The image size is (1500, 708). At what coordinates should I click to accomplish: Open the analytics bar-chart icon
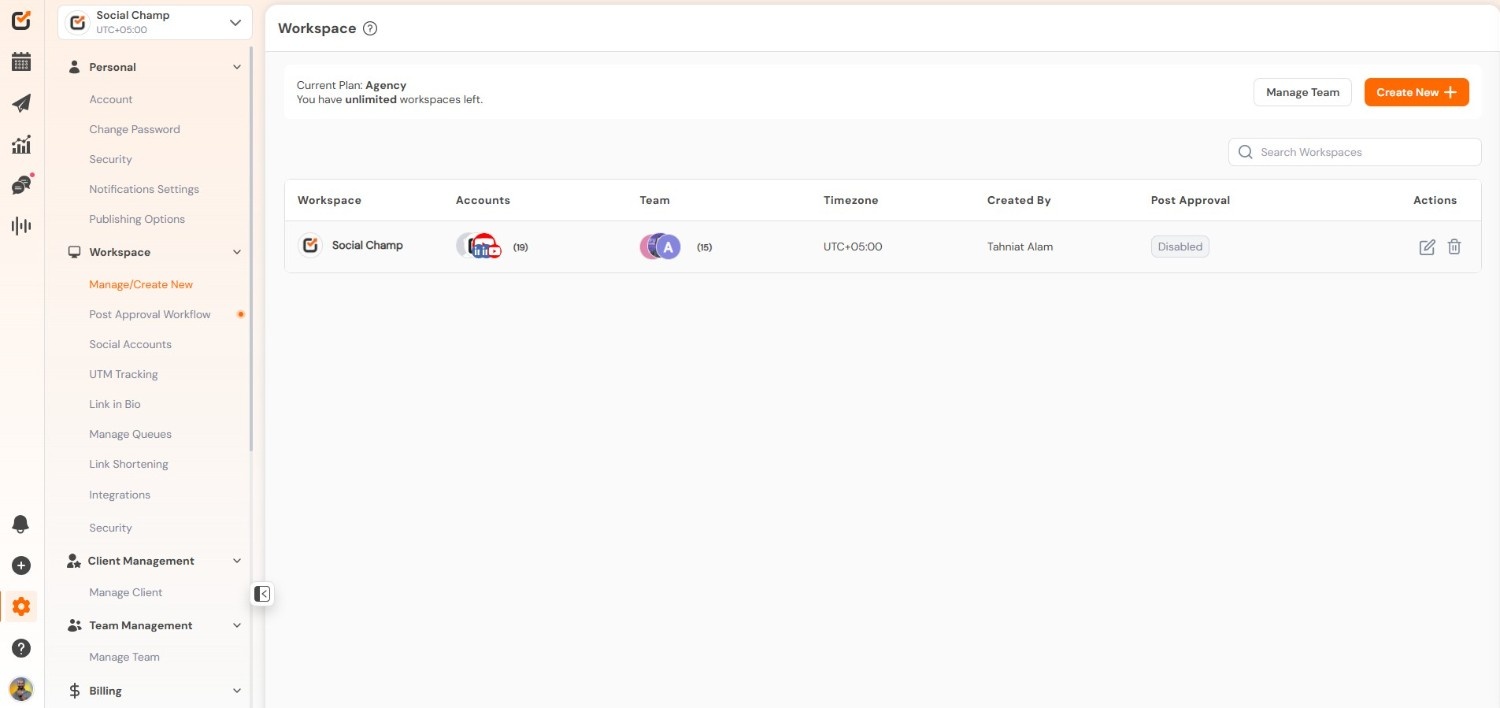coord(21,145)
